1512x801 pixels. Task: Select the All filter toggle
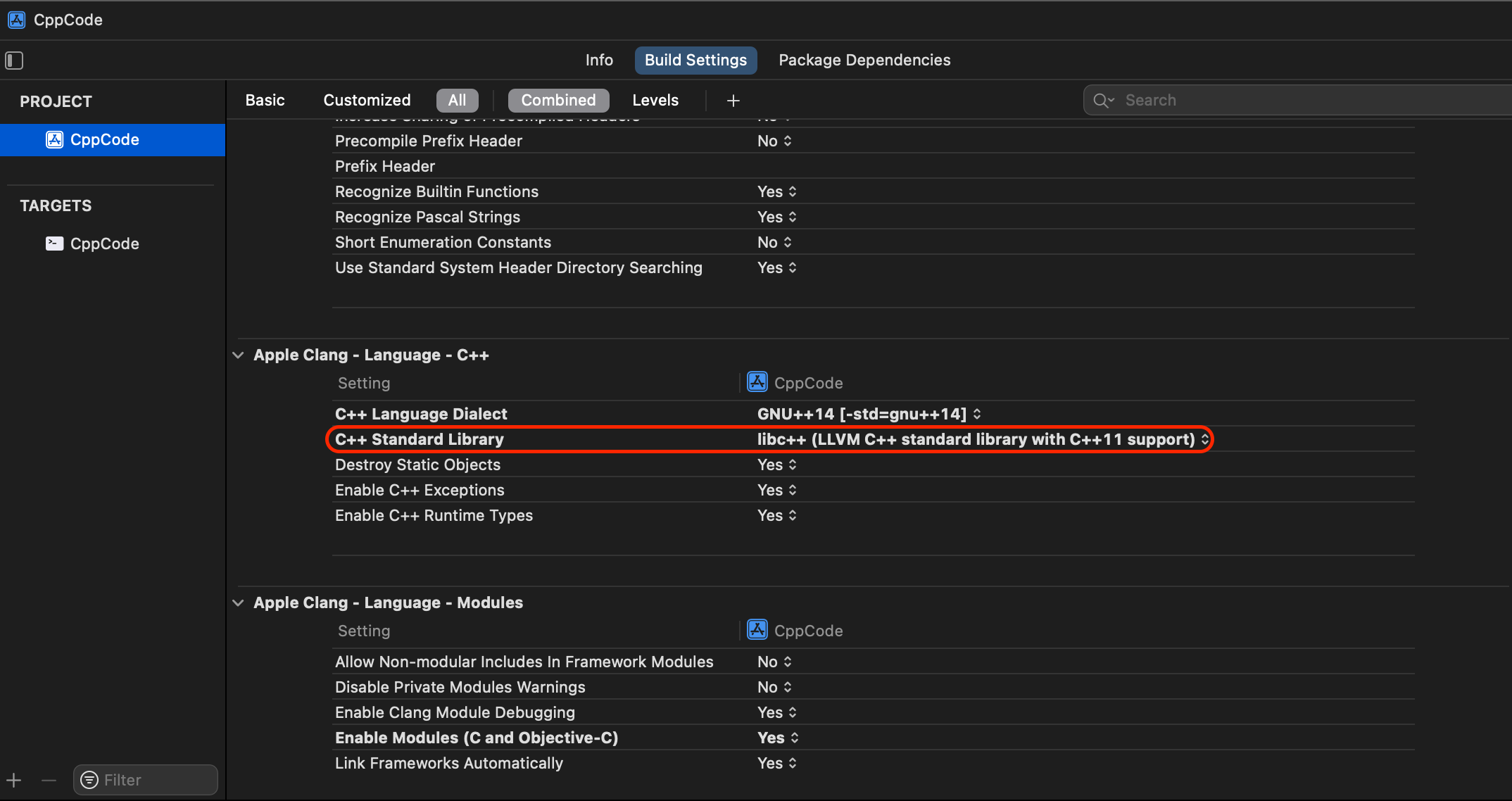click(457, 100)
